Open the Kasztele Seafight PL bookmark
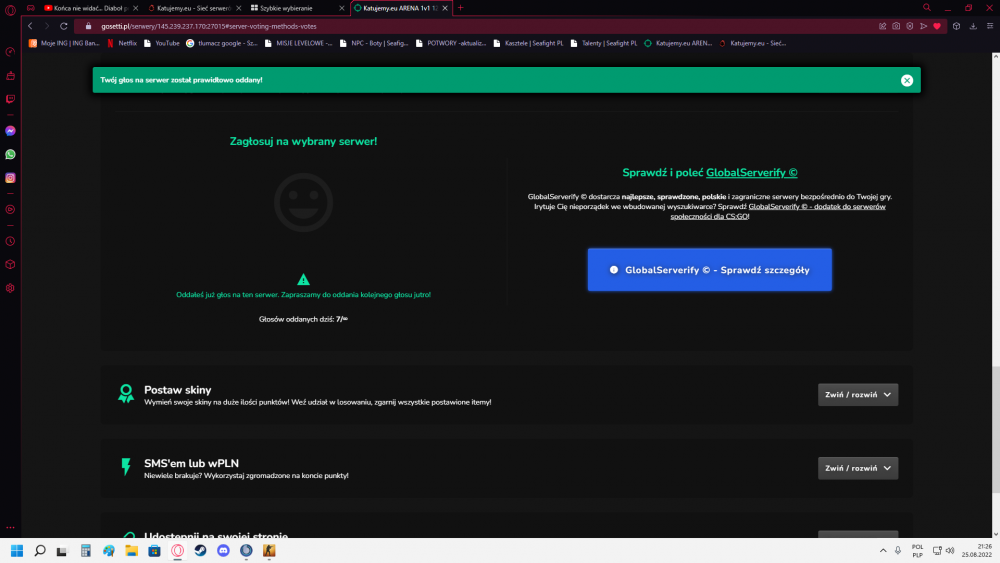1000x563 pixels. [x=529, y=43]
